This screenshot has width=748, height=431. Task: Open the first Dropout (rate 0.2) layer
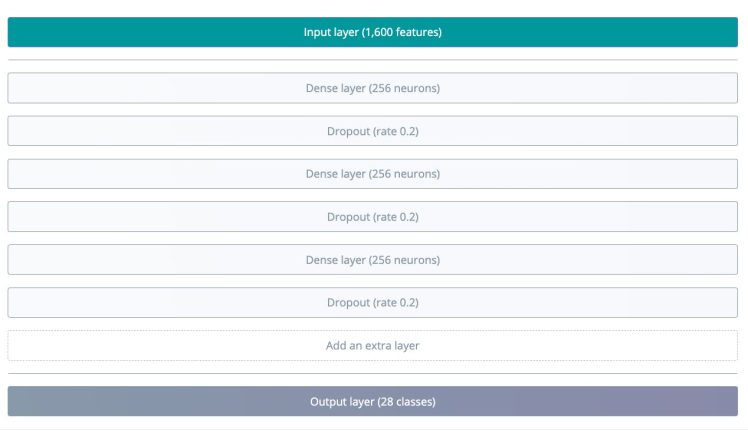[x=373, y=131]
